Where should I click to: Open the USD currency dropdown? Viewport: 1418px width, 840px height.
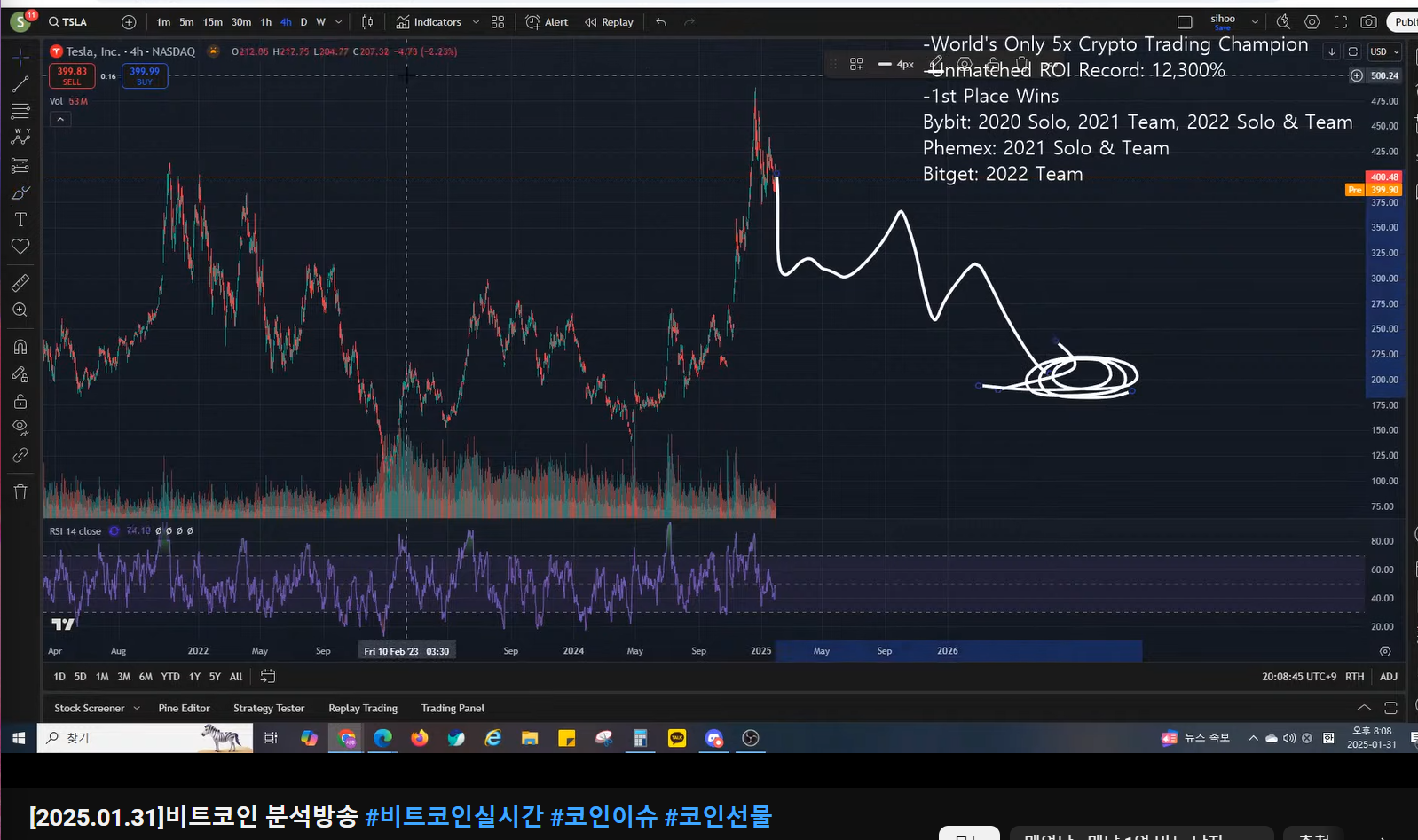[1383, 51]
